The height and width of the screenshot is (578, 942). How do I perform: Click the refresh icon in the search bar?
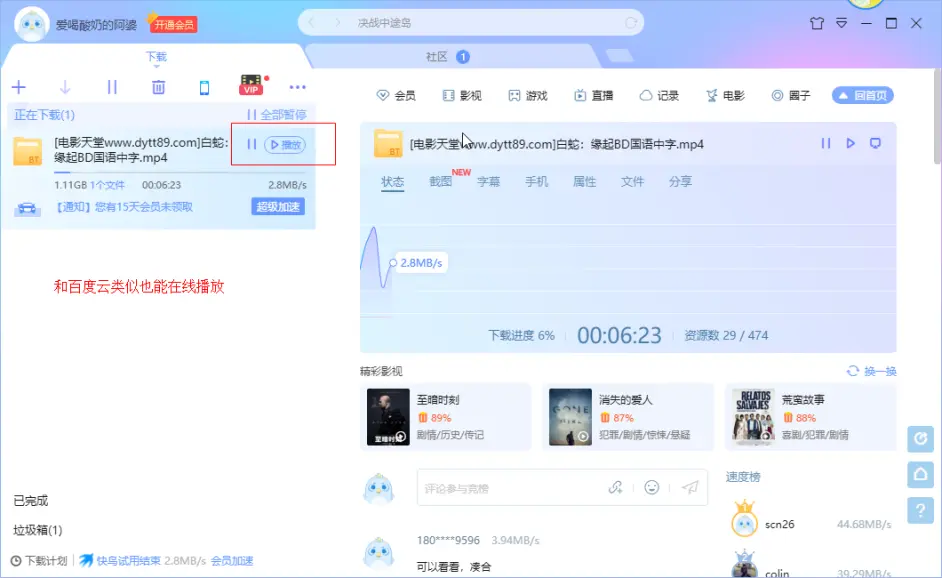tap(630, 23)
